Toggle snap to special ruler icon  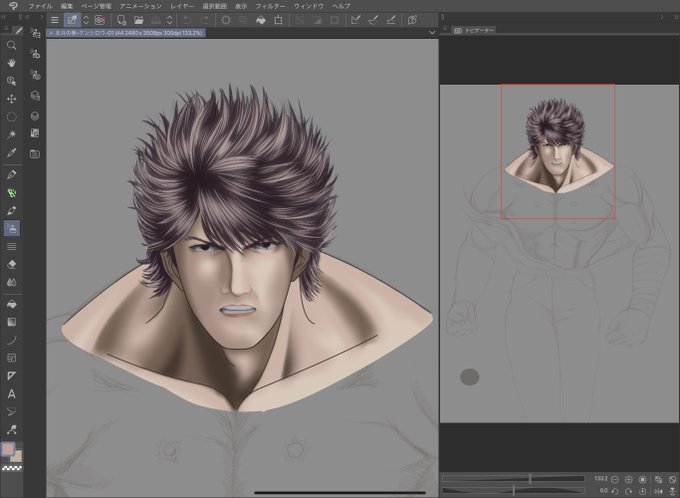click(x=373, y=20)
